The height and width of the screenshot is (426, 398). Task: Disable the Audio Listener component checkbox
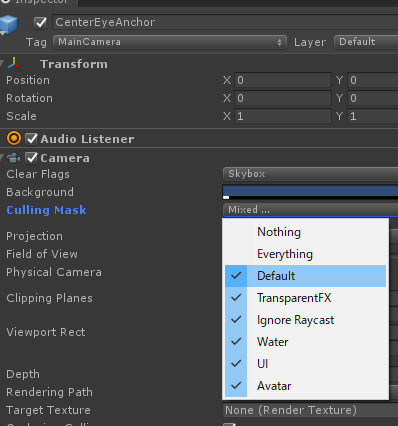[32, 138]
